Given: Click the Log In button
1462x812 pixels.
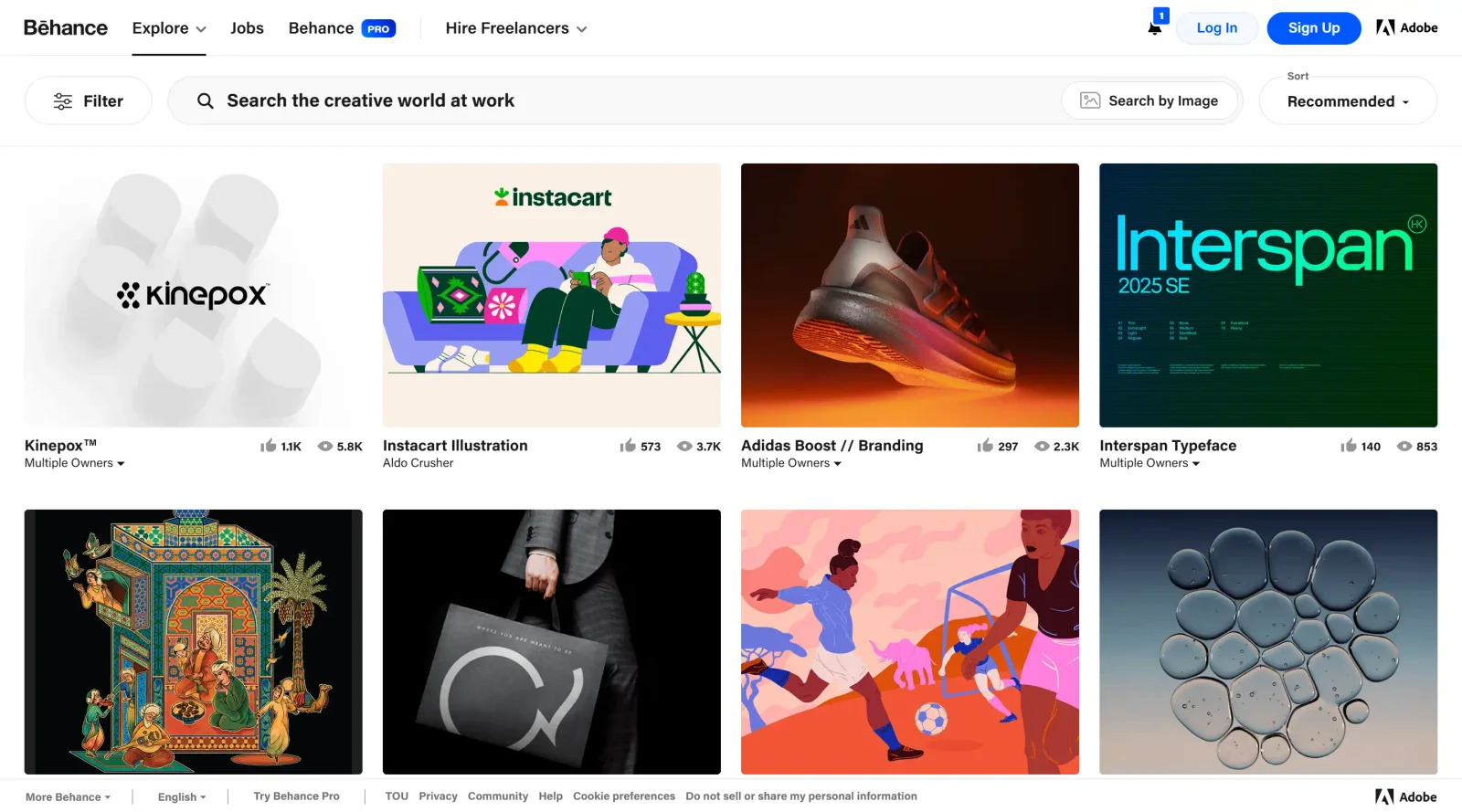Looking at the screenshot, I should (x=1217, y=28).
